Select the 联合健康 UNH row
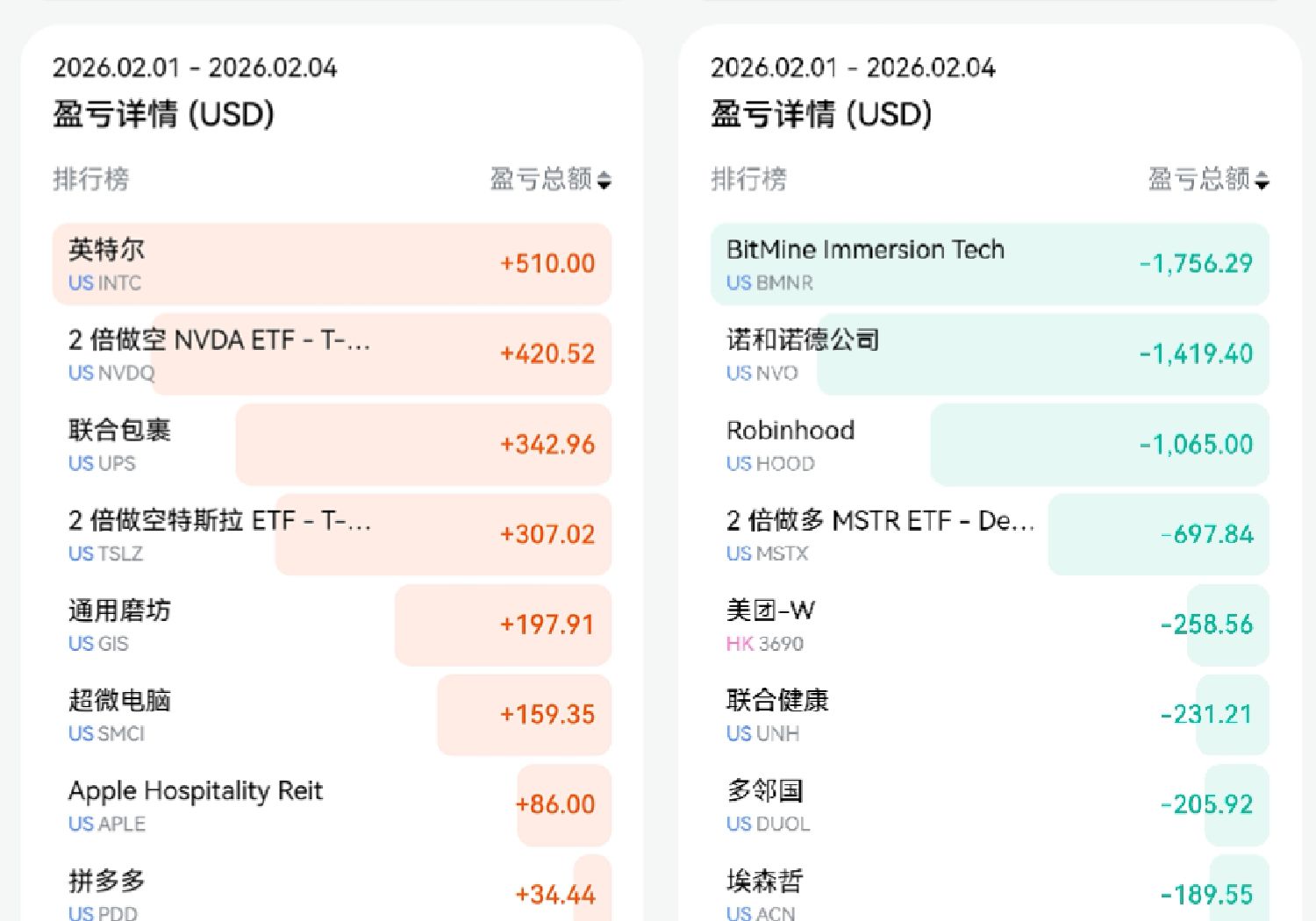 click(x=990, y=715)
